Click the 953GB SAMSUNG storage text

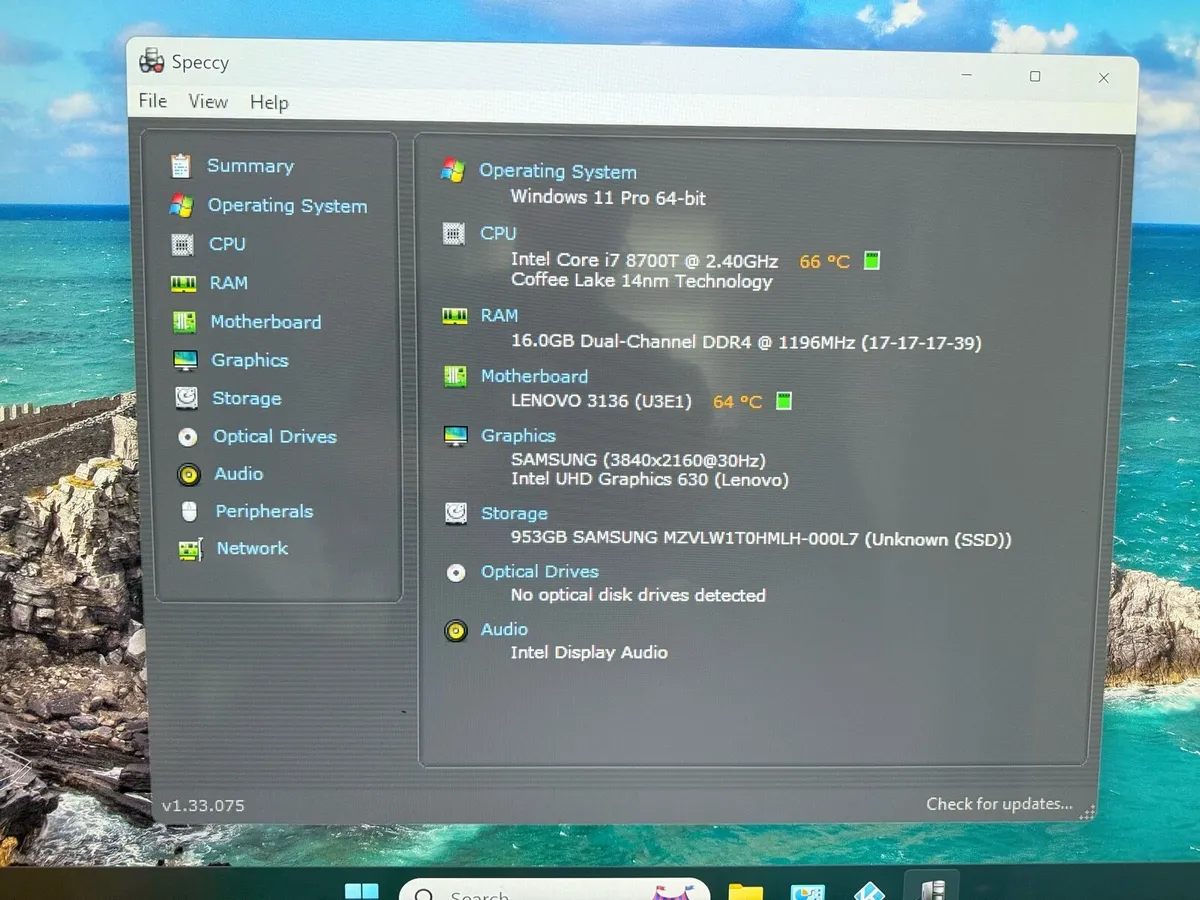coord(761,539)
